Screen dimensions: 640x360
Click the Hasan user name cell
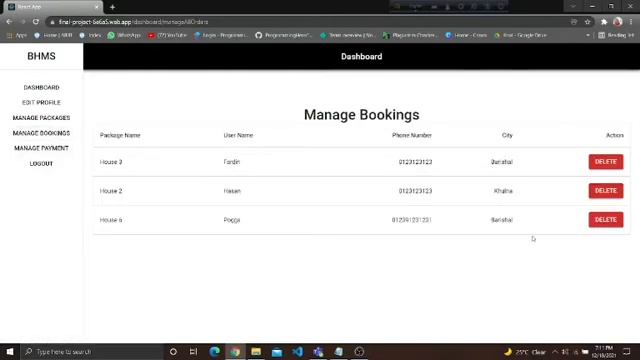pos(232,191)
